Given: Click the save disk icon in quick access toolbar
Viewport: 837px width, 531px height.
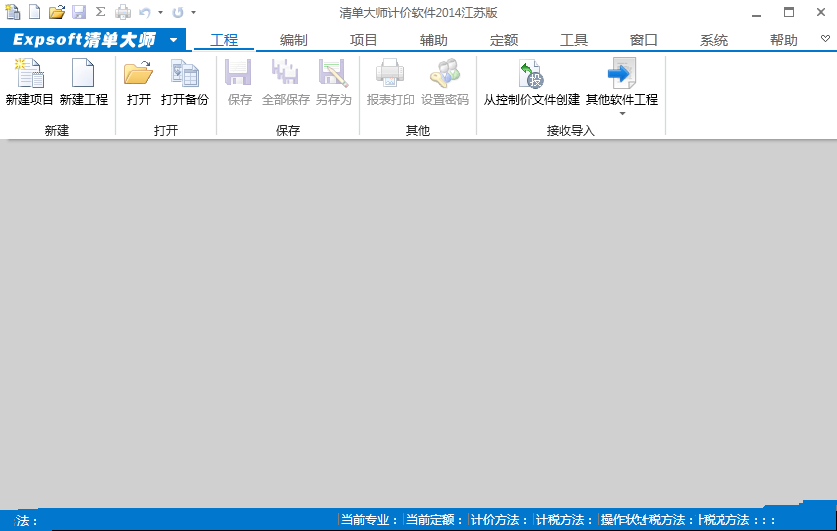Looking at the screenshot, I should (79, 12).
